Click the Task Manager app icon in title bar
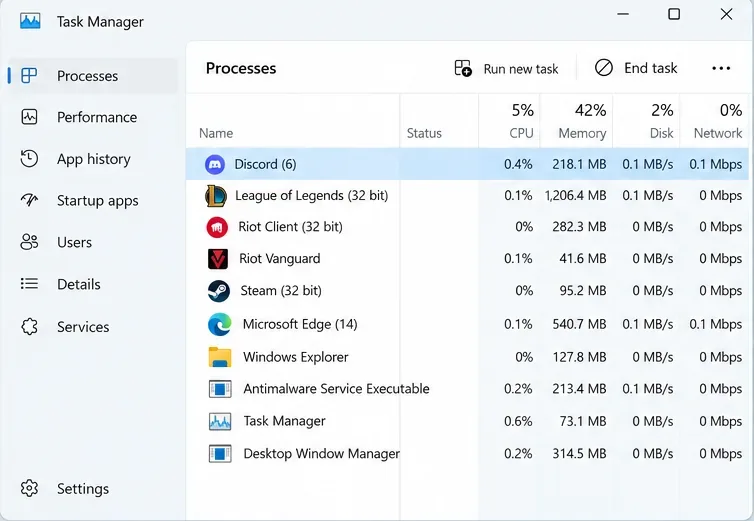 coord(30,21)
